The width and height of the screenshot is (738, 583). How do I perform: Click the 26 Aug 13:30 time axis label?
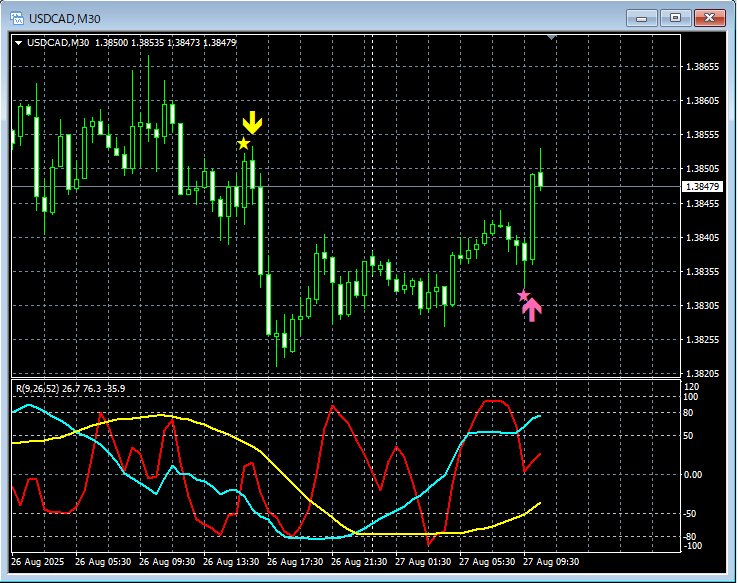[x=231, y=562]
